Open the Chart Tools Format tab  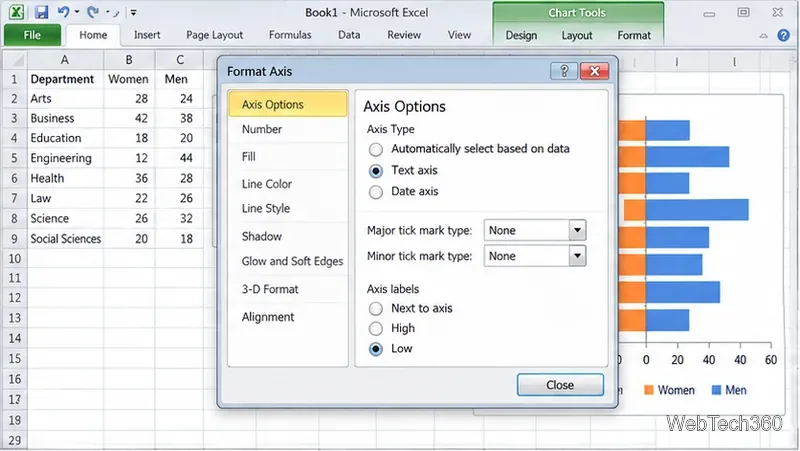click(634, 36)
